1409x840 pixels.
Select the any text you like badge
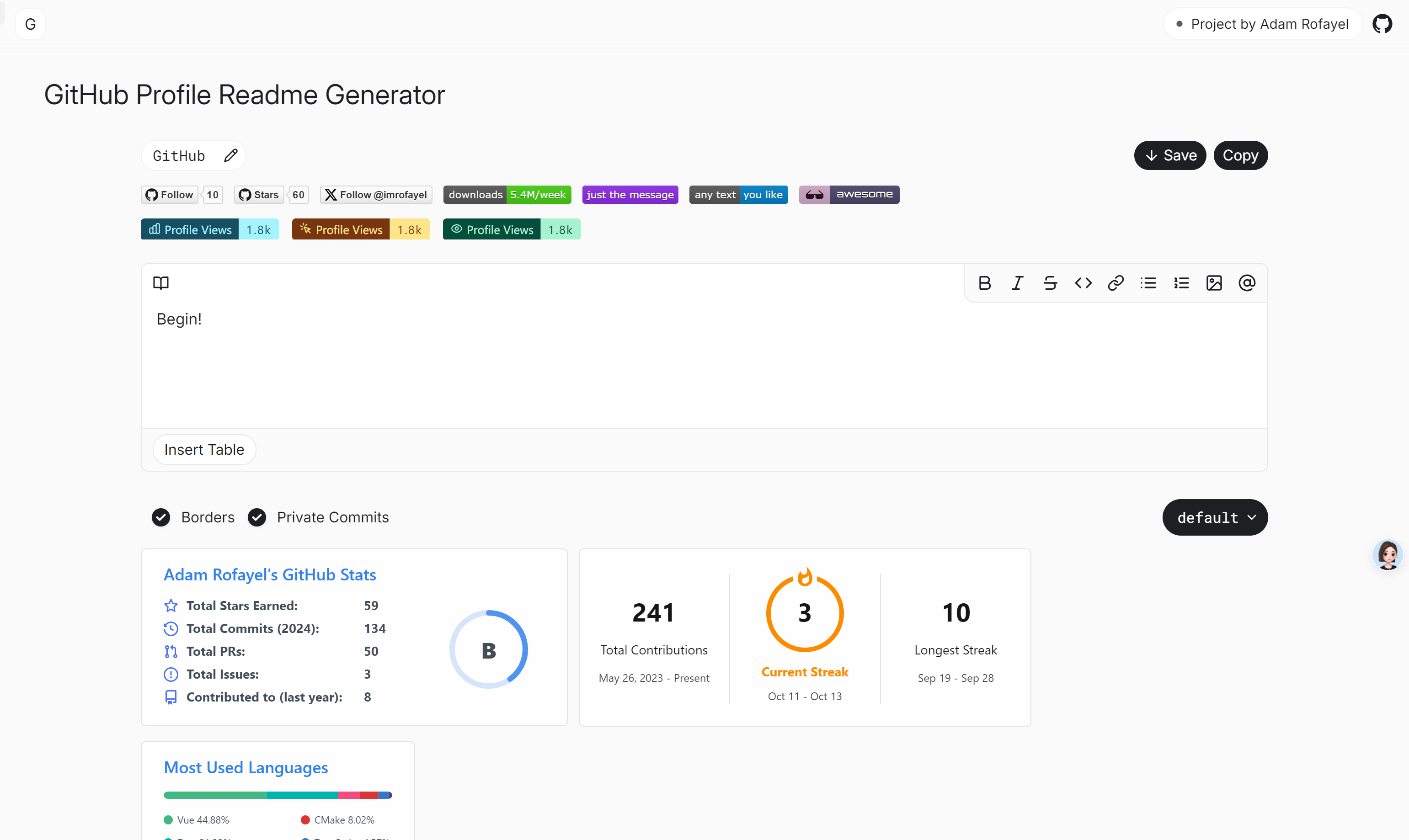pyautogui.click(x=739, y=195)
